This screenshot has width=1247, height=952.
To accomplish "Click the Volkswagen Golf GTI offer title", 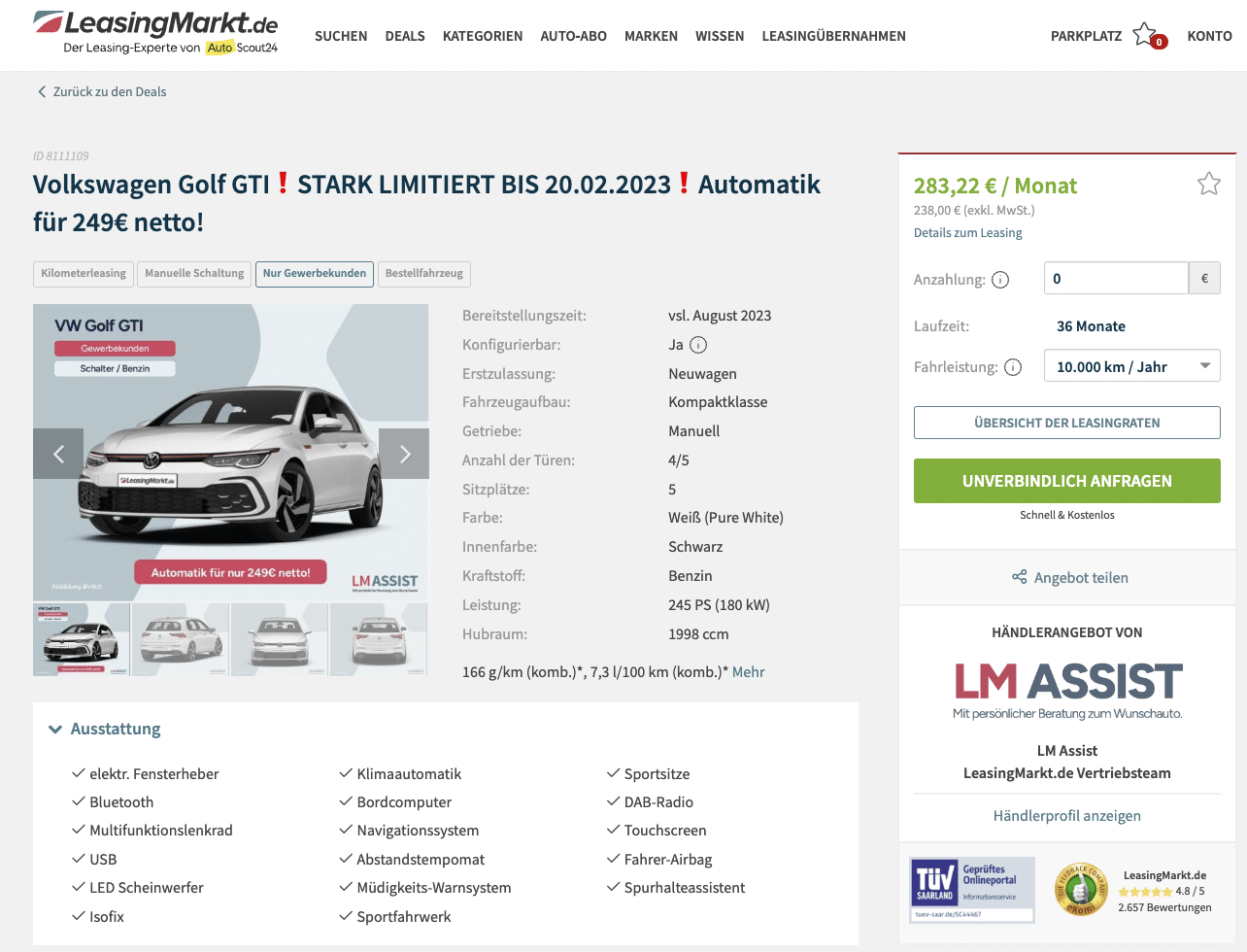I will (427, 203).
